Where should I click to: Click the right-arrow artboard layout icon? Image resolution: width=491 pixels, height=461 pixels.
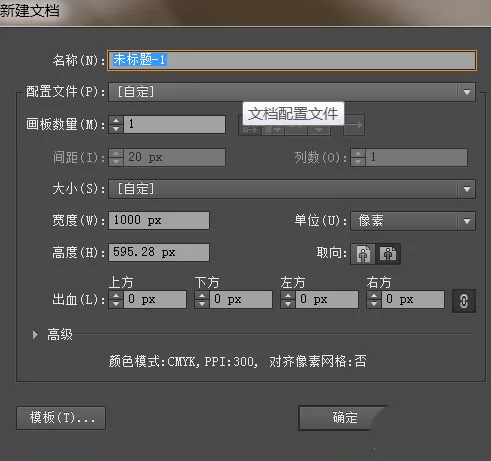pos(354,125)
